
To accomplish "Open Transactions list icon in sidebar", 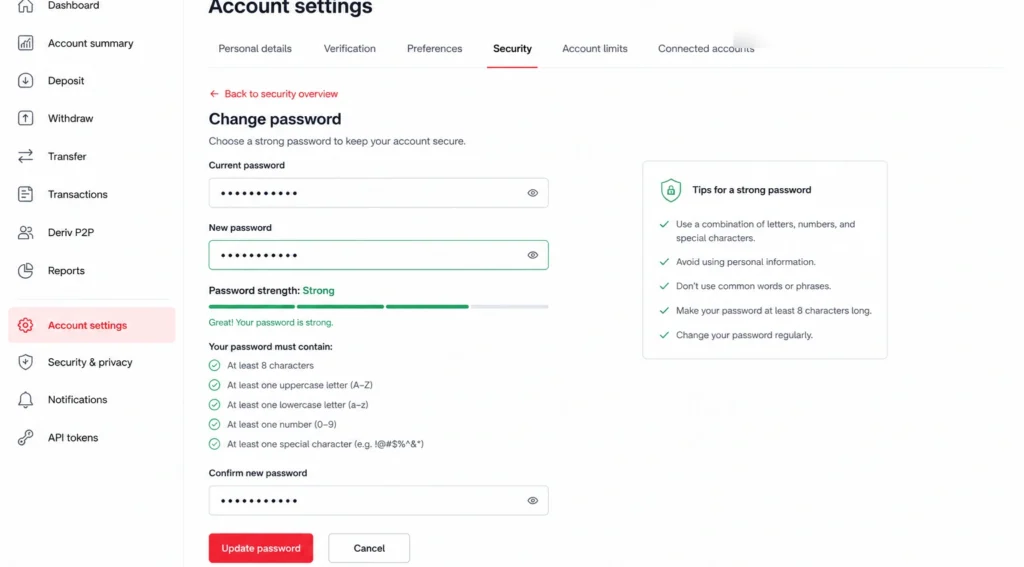I will pyautogui.click(x=25, y=194).
